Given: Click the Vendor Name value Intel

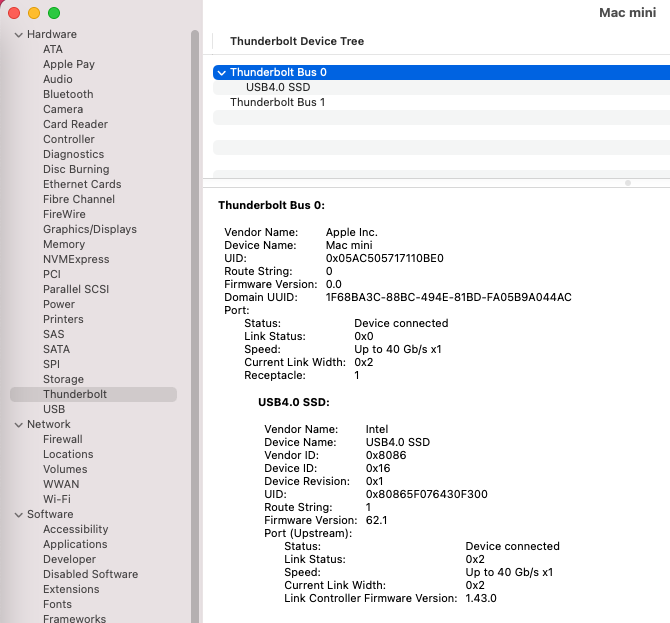Looking at the screenshot, I should click(x=377, y=429).
